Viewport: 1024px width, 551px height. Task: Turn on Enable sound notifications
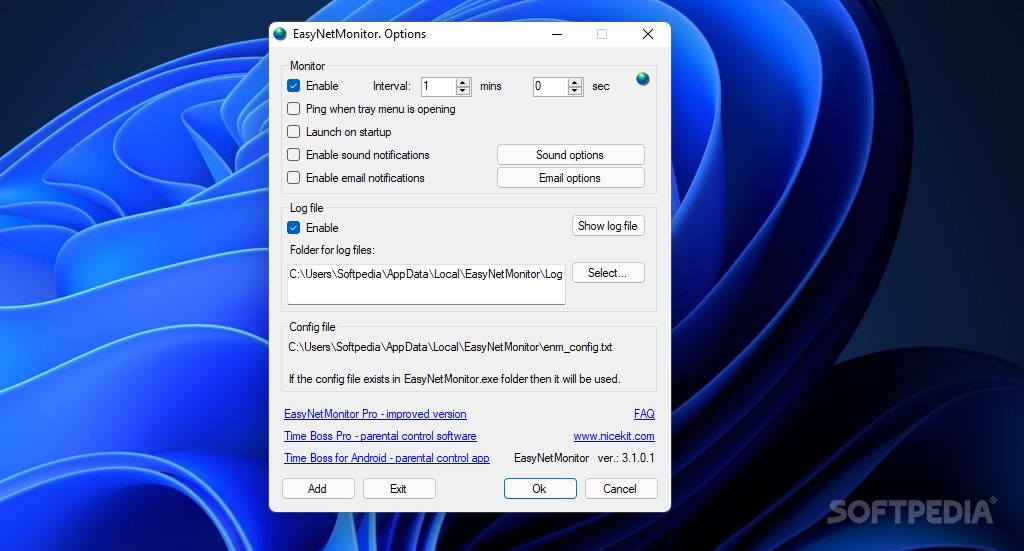tap(294, 154)
